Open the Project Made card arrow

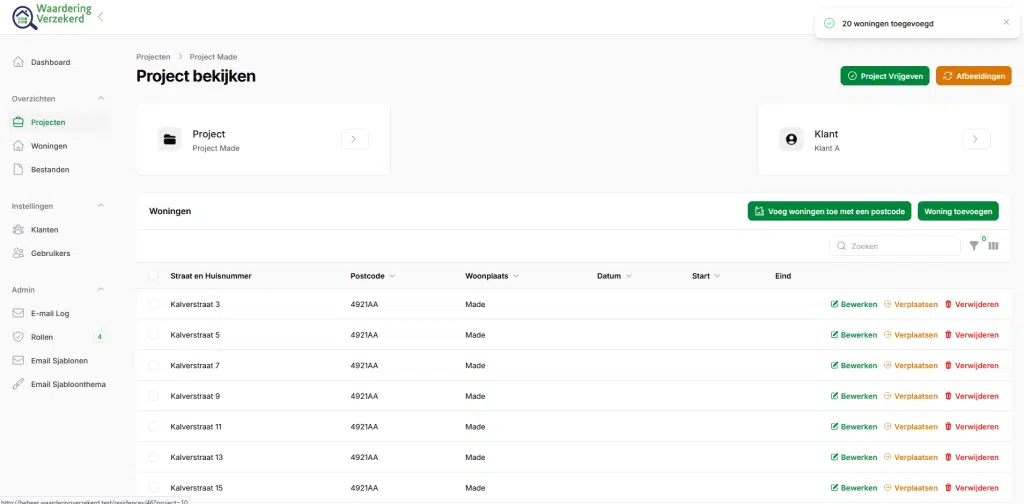(355, 140)
